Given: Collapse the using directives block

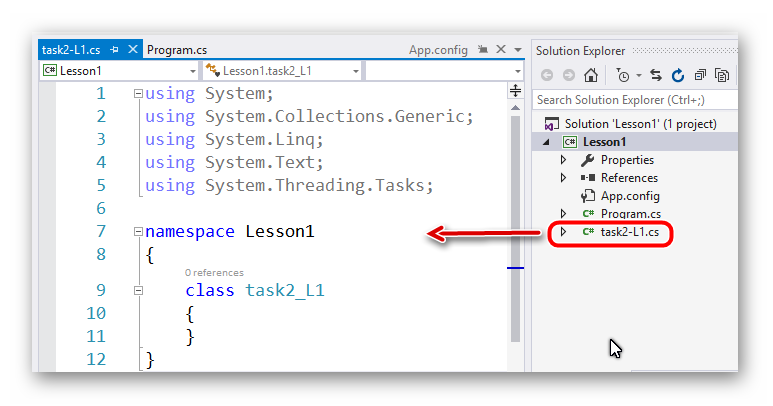Looking at the screenshot, I should click(138, 94).
